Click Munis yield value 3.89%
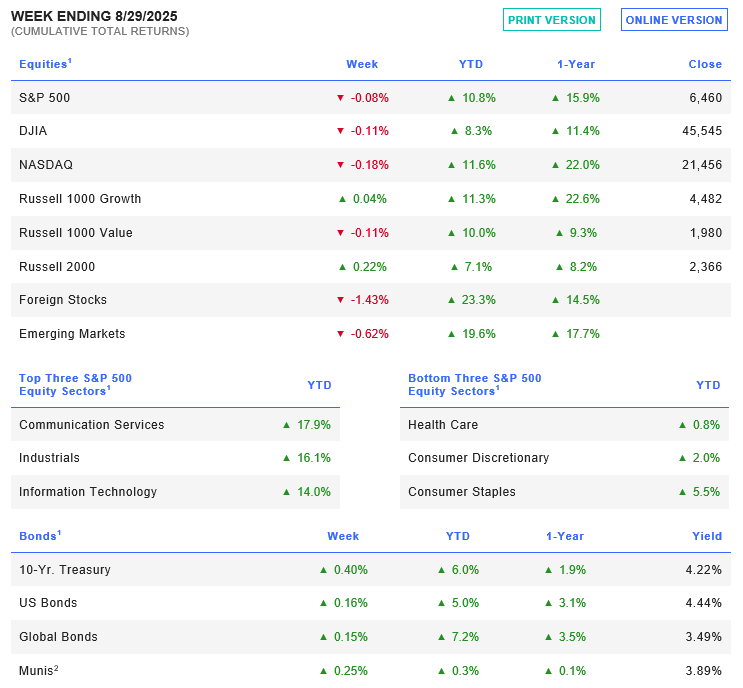 [704, 671]
